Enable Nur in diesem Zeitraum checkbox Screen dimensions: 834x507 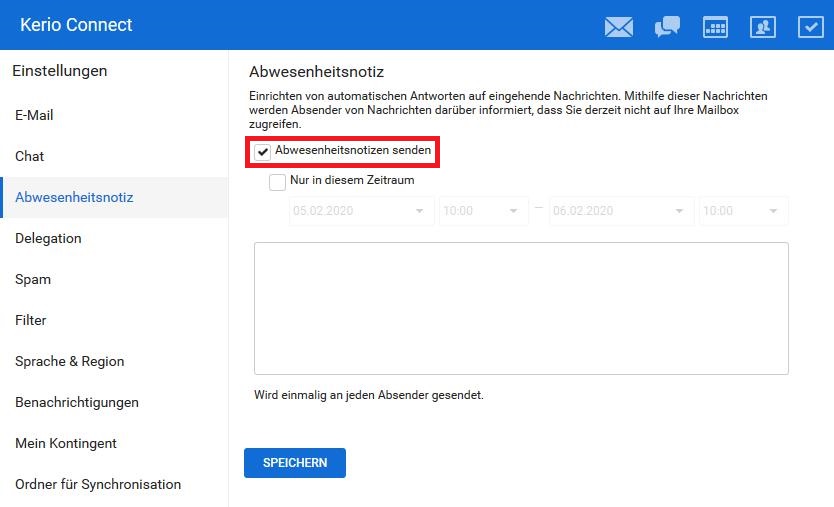point(277,182)
